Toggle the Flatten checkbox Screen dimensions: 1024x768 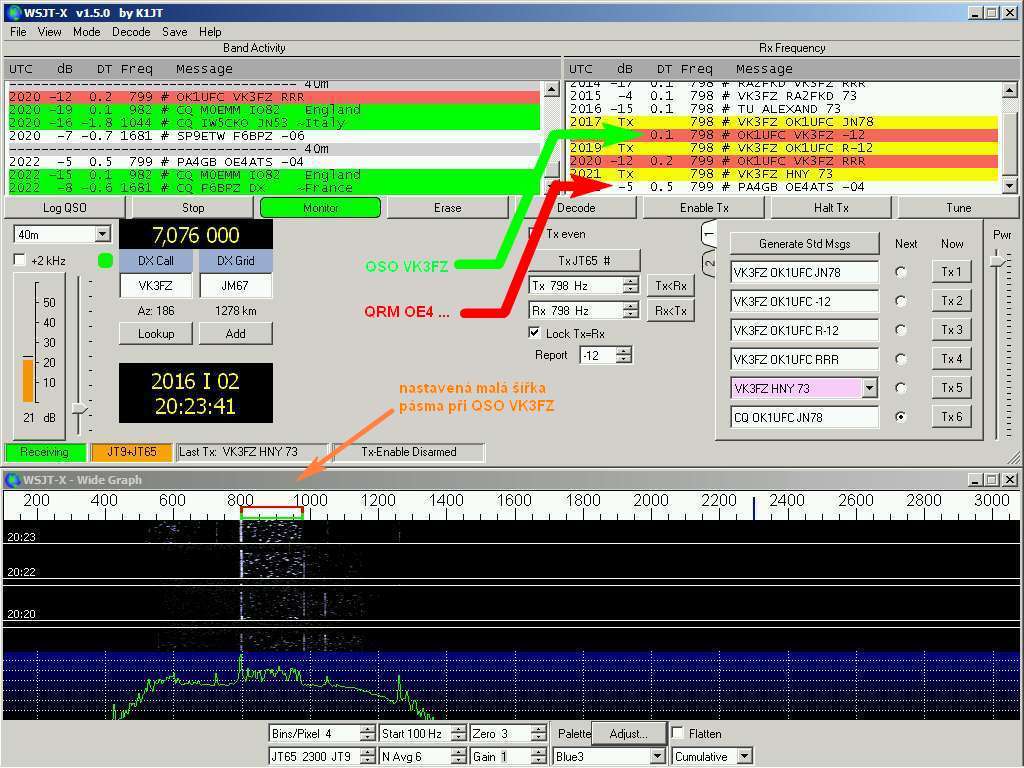click(678, 733)
